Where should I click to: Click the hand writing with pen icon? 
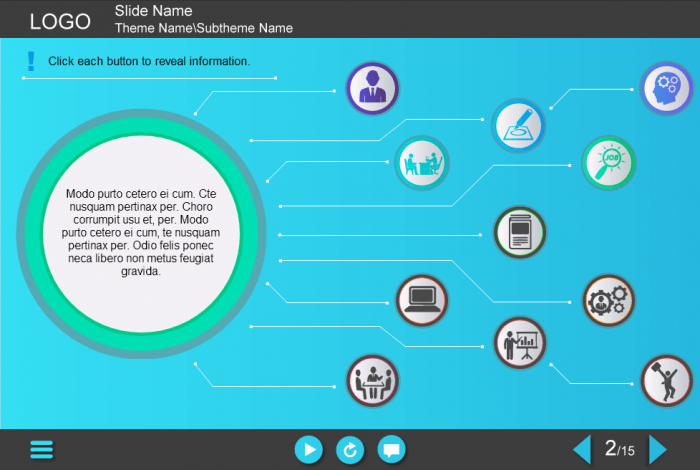tap(517, 126)
